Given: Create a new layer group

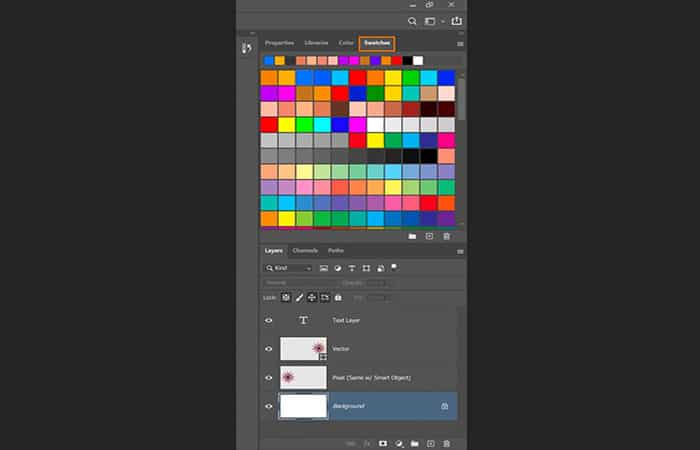Looking at the screenshot, I should click(415, 444).
